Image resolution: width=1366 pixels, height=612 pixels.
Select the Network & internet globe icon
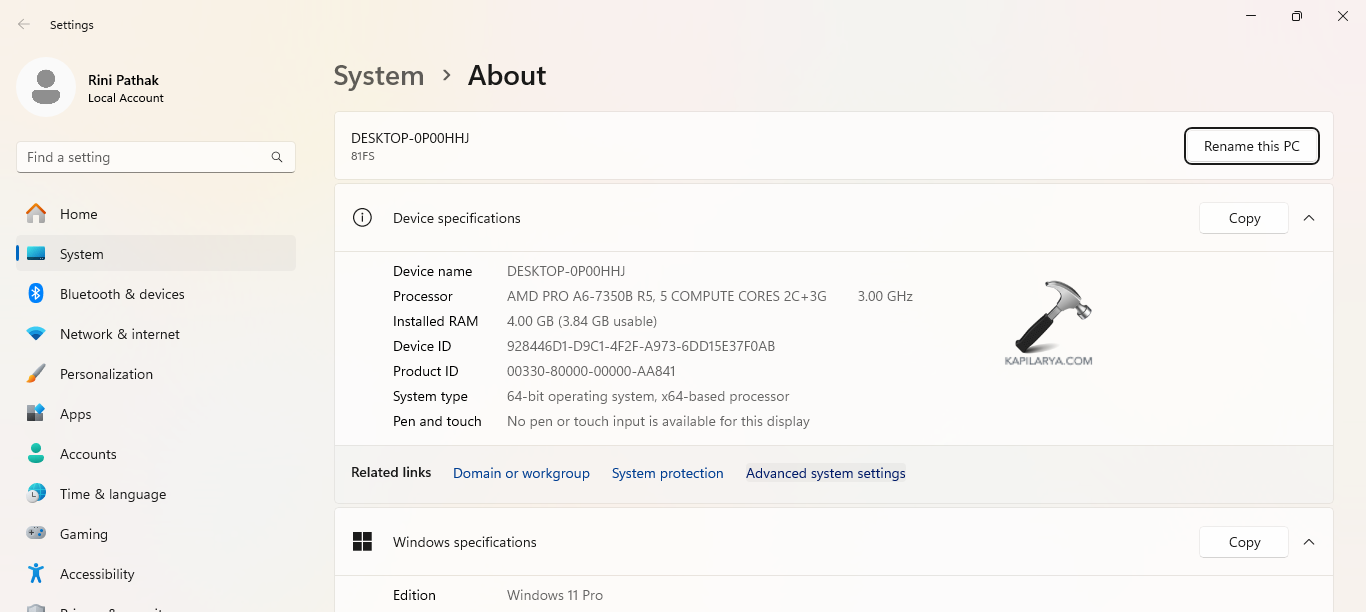(36, 333)
